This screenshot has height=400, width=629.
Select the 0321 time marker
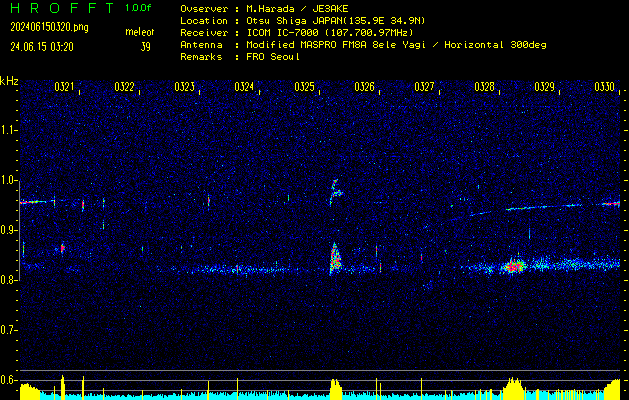64,88
